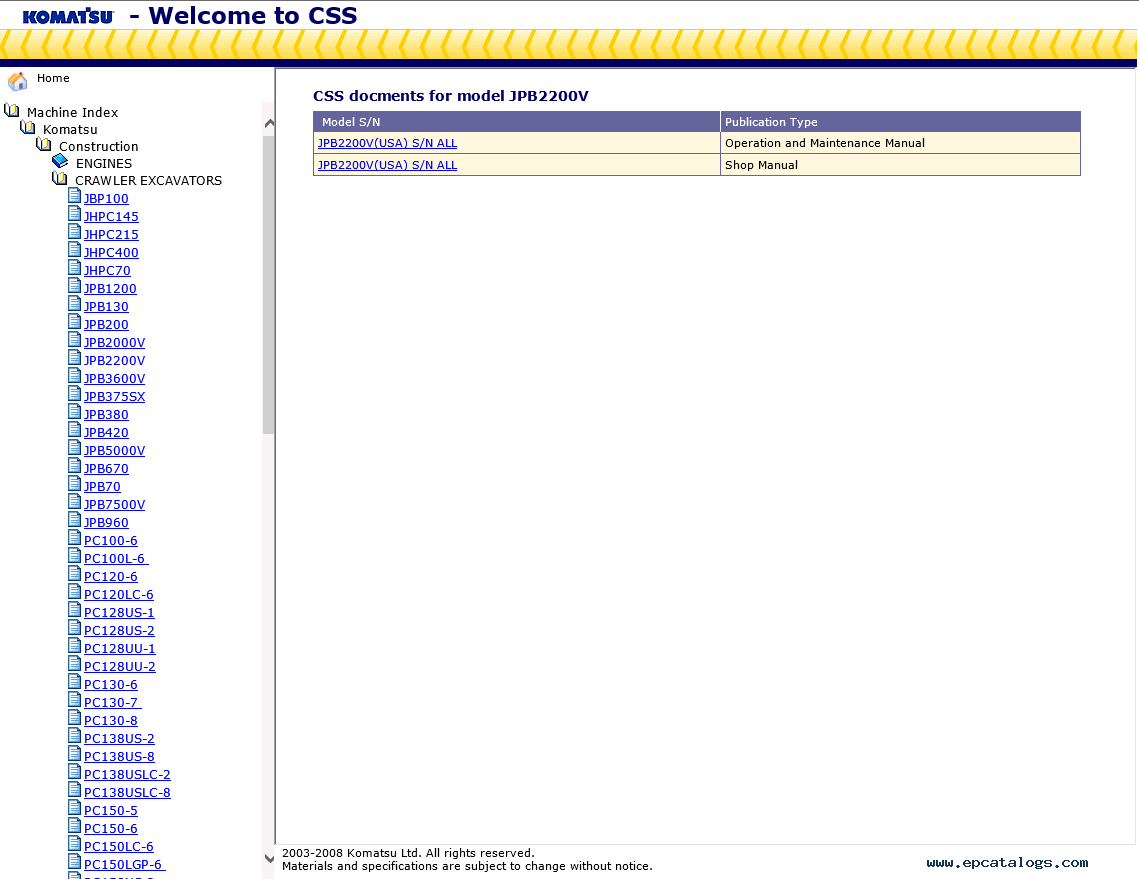Click the sidebar scroll down arrow
The width and height of the screenshot is (1139, 879).
click(269, 858)
